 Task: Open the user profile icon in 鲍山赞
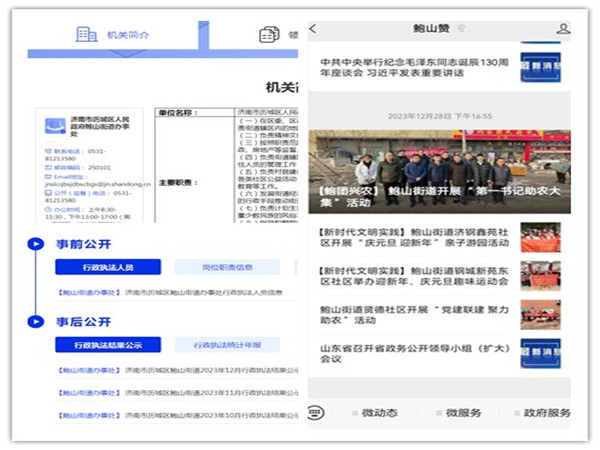point(563,29)
